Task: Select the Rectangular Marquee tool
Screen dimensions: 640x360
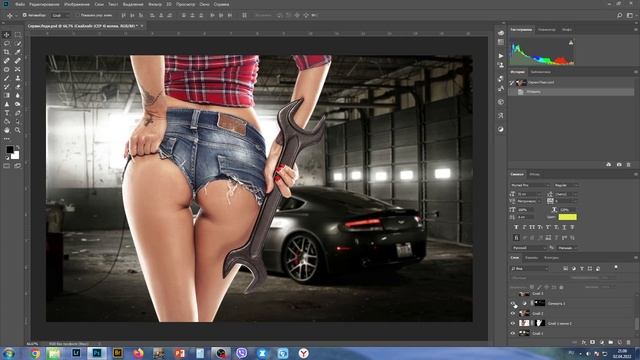Action: (18, 35)
